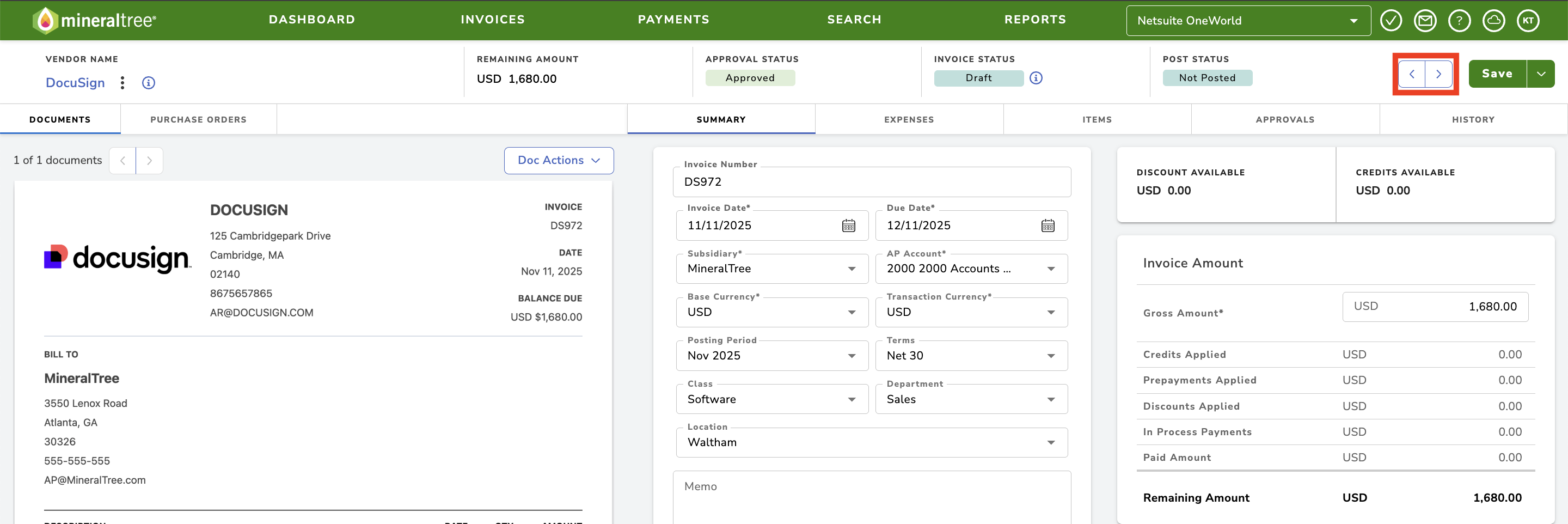Click the AR@DOCUSIGN.COM email text
The height and width of the screenshot is (524, 1568).
(x=262, y=313)
